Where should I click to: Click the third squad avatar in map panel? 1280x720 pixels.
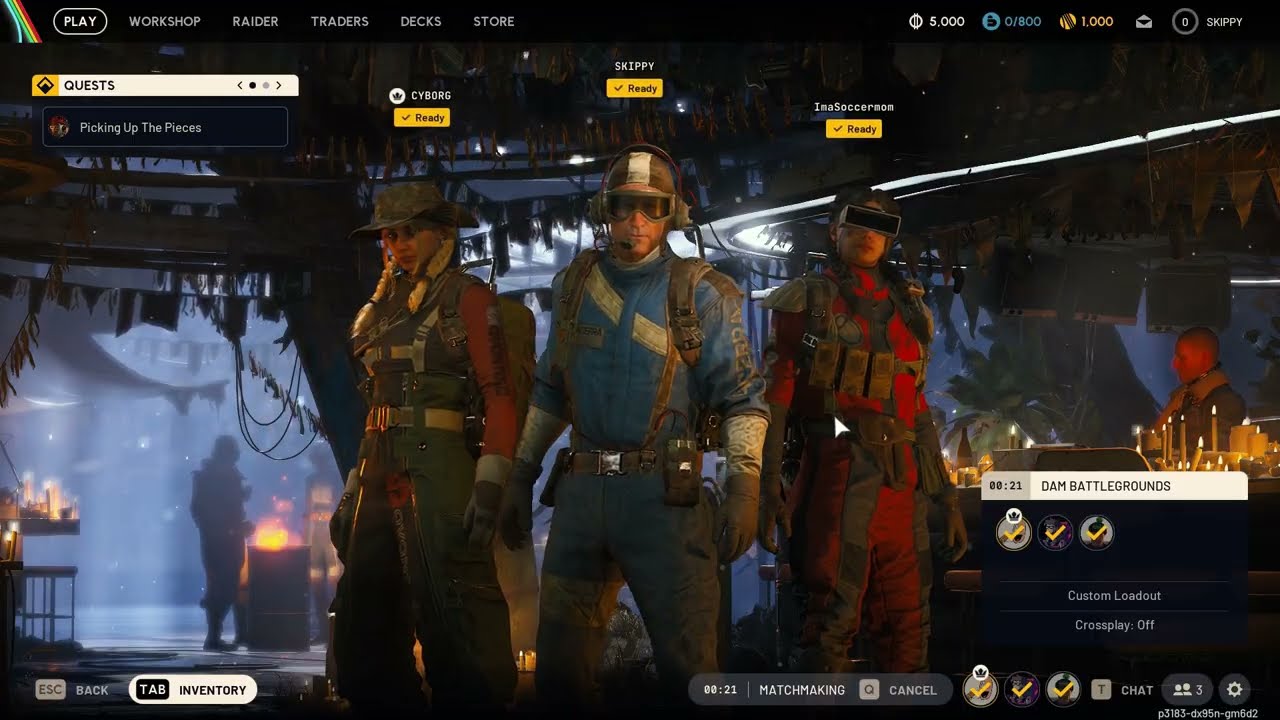[x=1096, y=533]
